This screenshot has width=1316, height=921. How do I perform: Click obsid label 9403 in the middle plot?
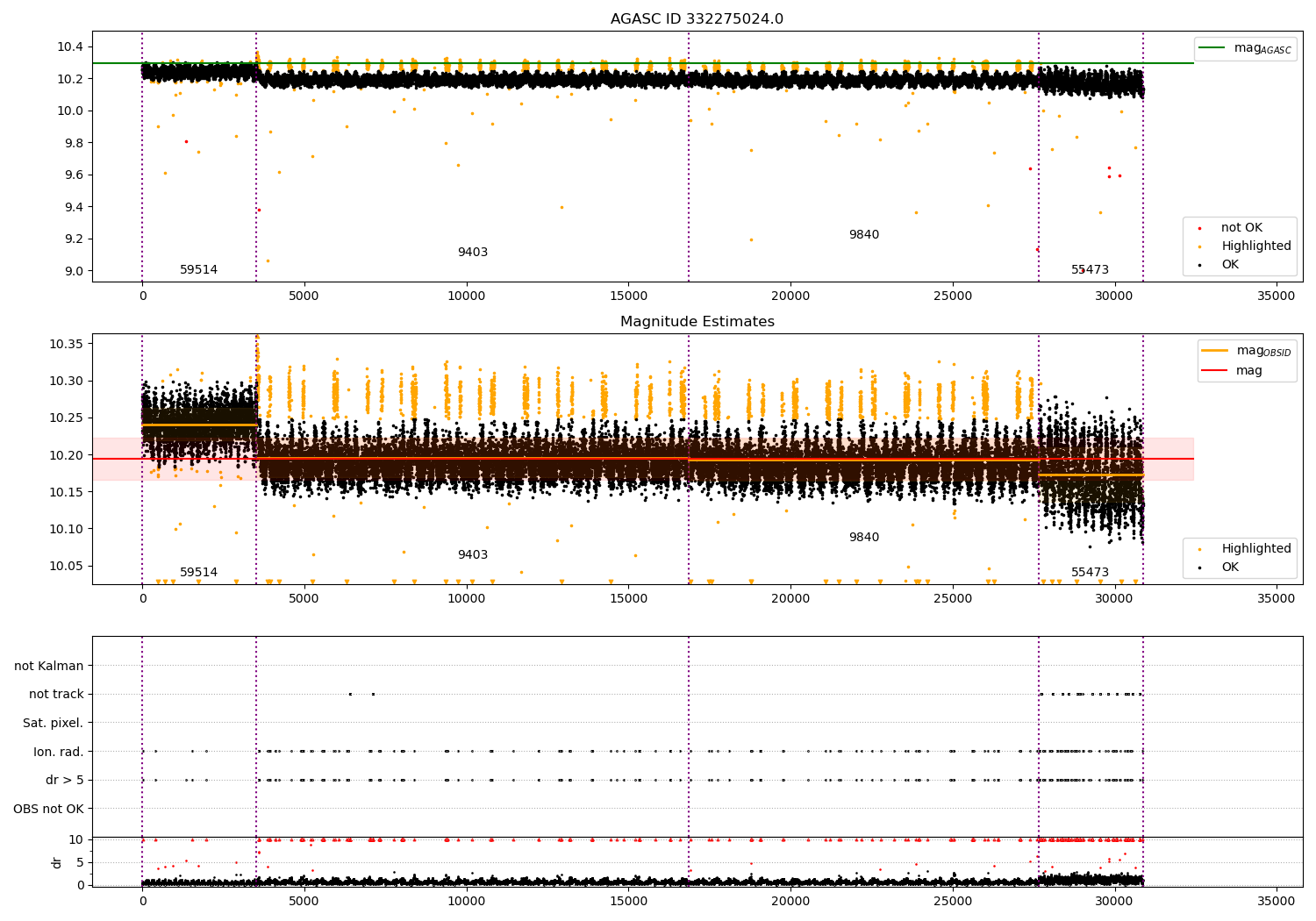[x=472, y=555]
